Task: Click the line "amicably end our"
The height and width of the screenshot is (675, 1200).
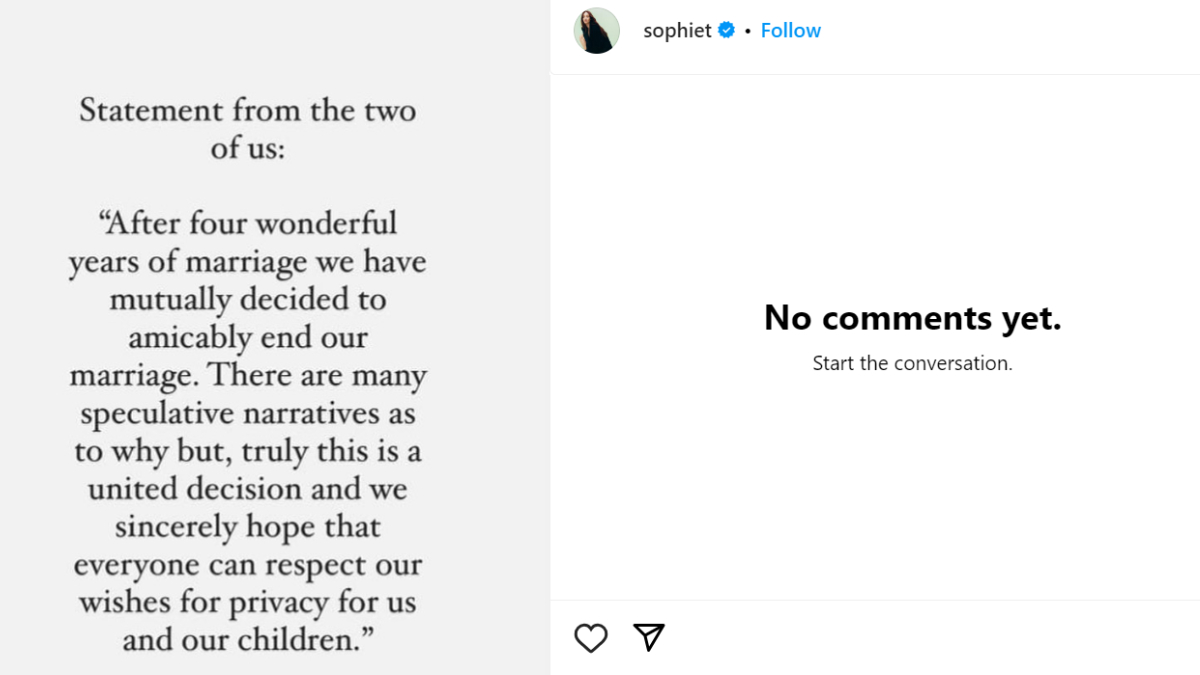Action: (x=247, y=337)
